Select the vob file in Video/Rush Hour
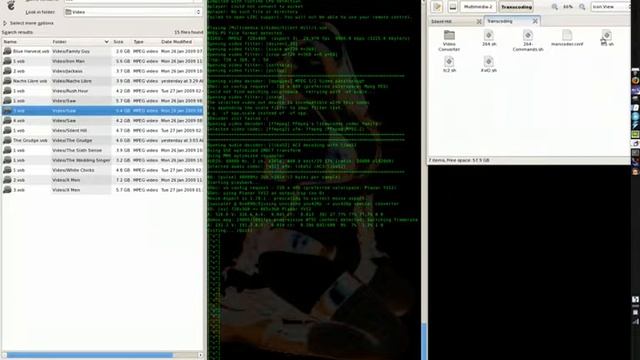This screenshot has height=360, width=640. point(102,91)
